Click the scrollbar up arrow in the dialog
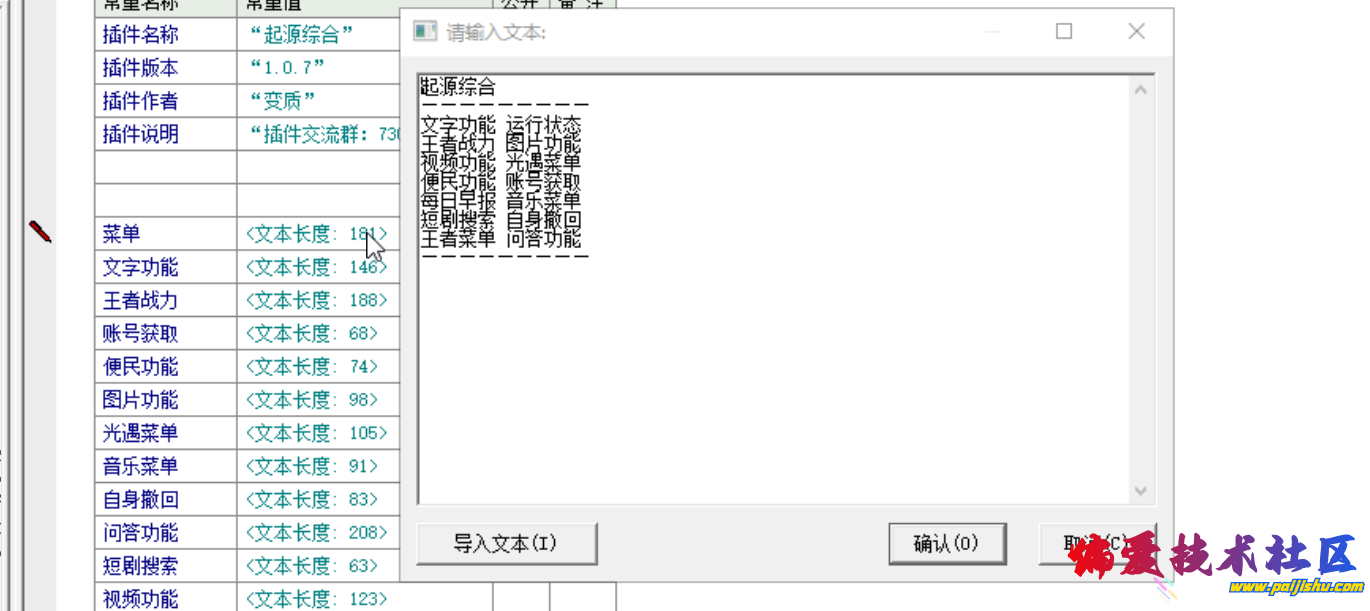This screenshot has height=611, width=1370. tap(1140, 88)
